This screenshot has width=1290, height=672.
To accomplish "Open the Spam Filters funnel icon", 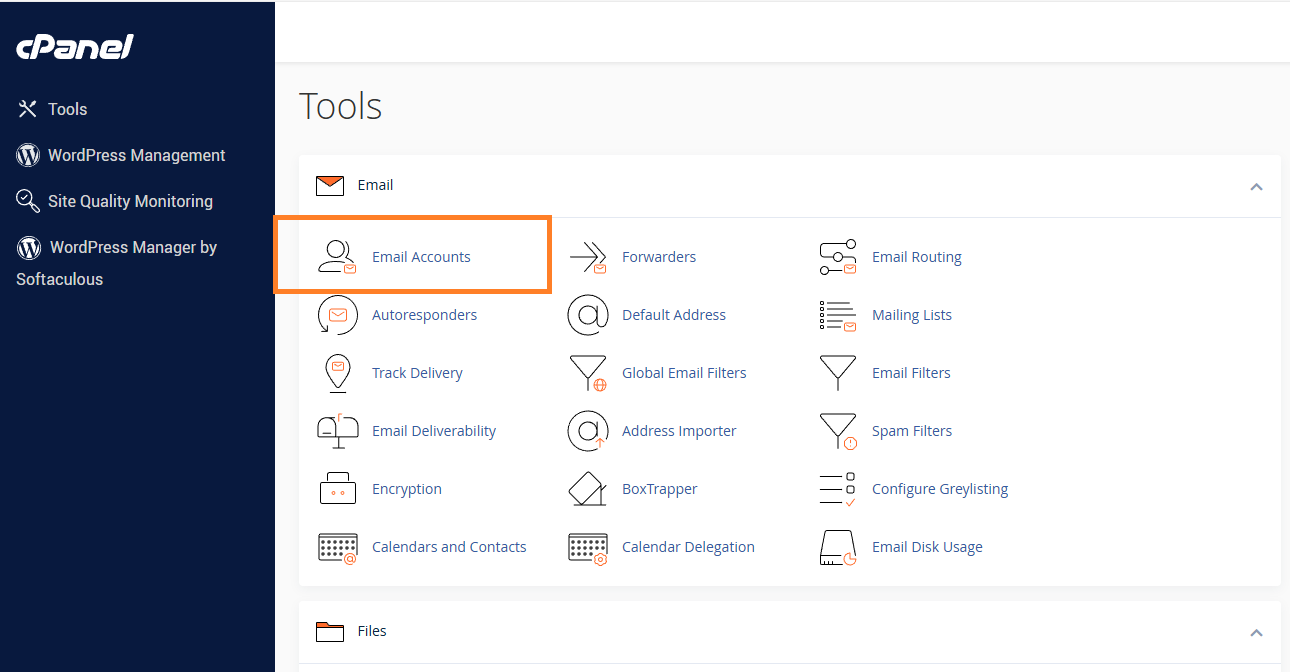I will (837, 431).
